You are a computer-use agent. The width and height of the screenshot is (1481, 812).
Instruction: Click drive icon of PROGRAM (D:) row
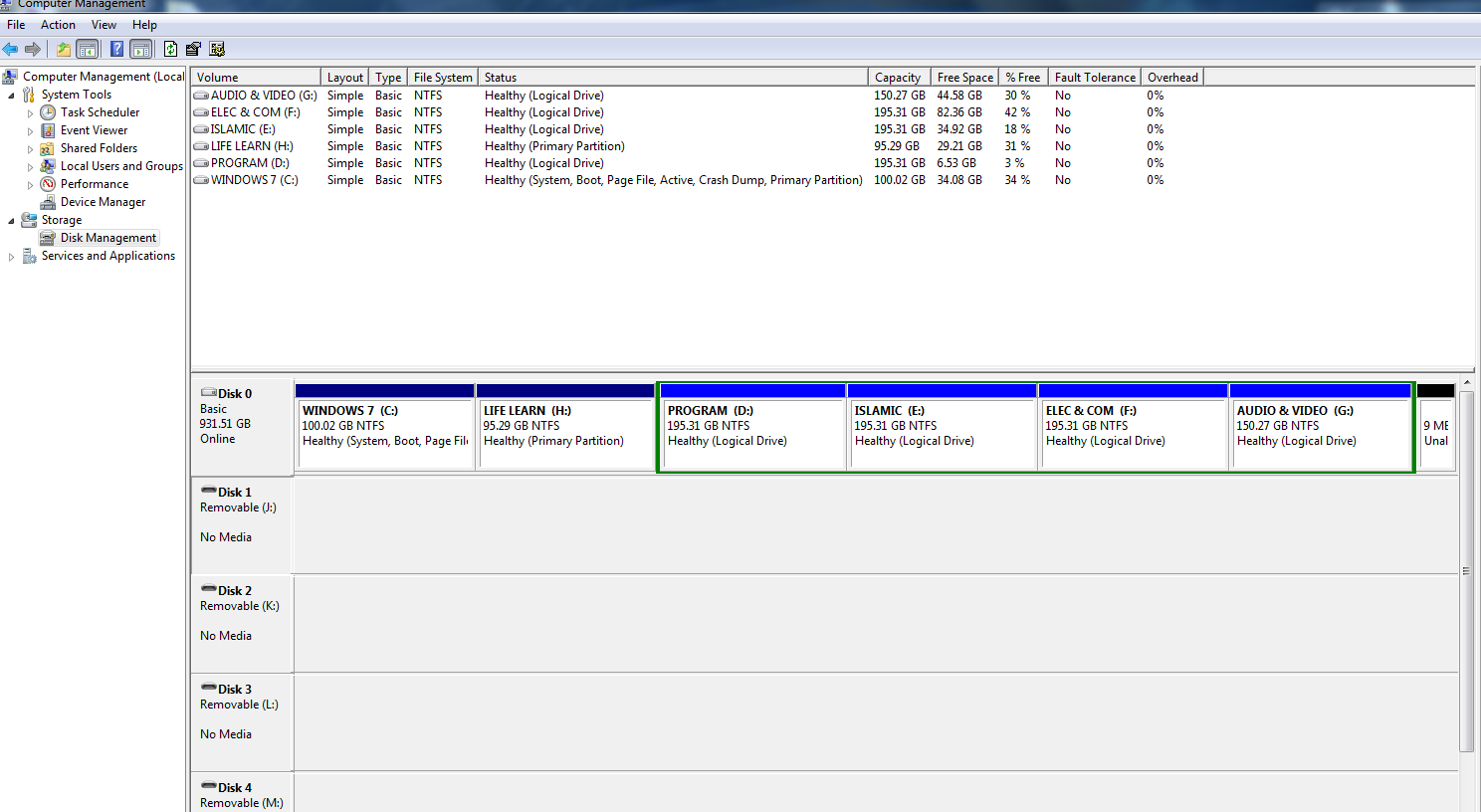click(201, 163)
